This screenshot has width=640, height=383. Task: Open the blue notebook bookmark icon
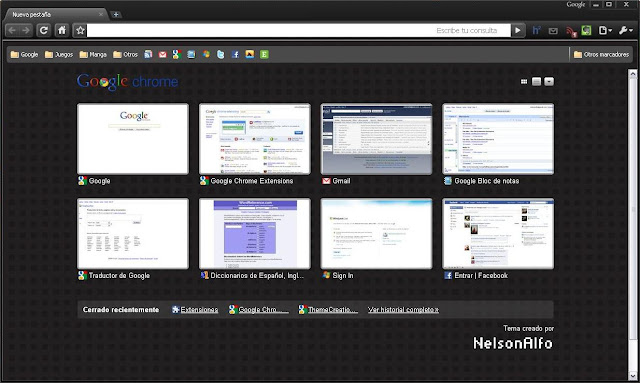(191, 54)
